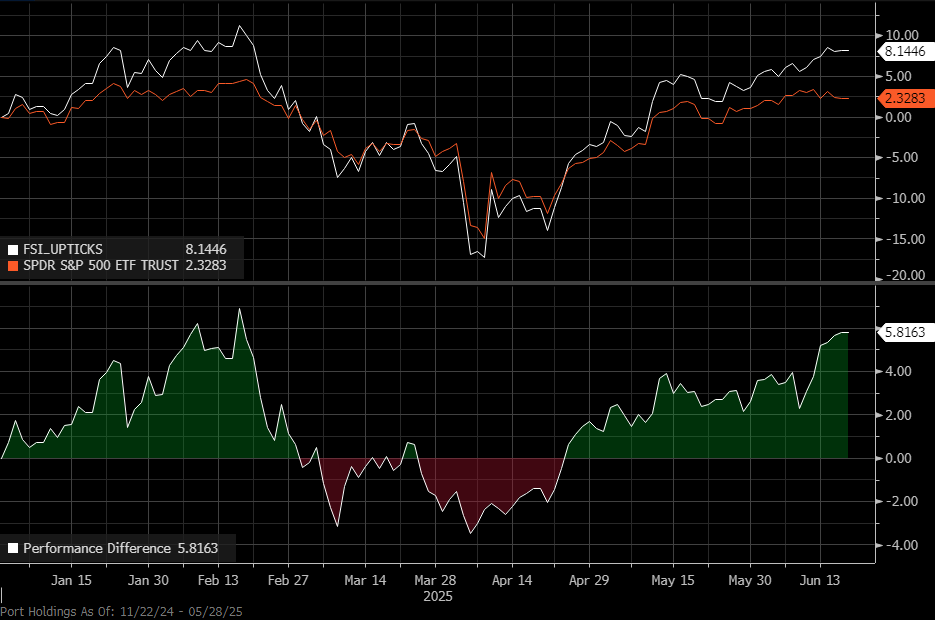This screenshot has height=620, width=935.
Task: Click the May 15 date label on the time axis
Action: click(672, 580)
